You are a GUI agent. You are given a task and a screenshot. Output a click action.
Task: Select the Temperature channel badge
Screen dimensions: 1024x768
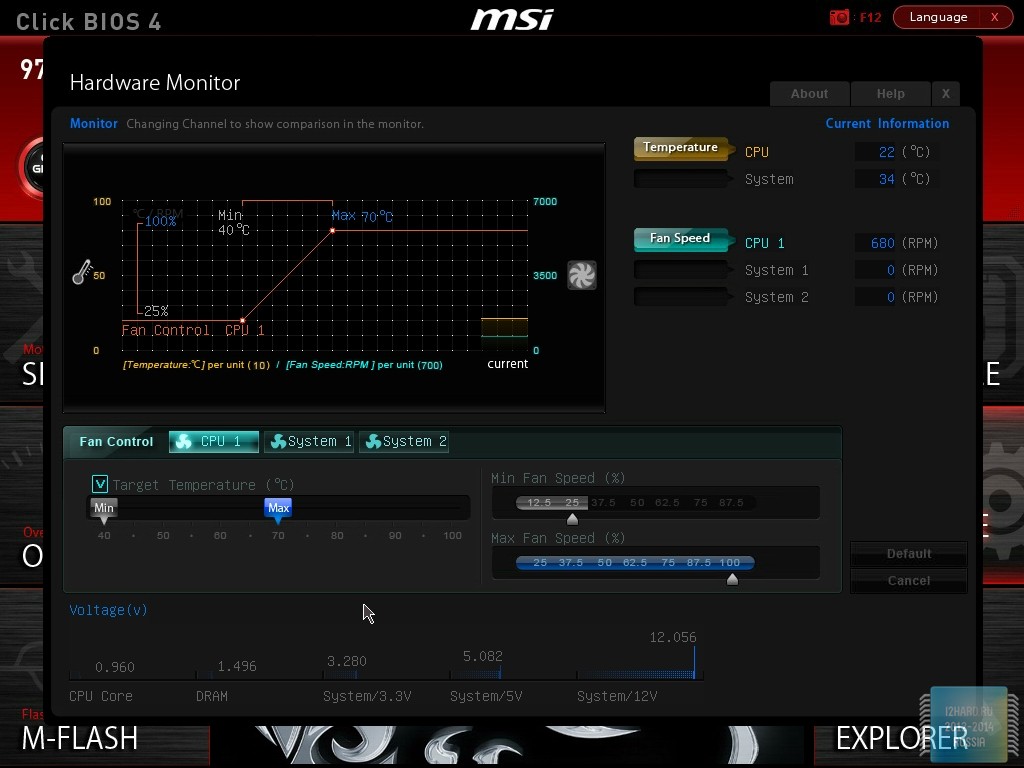[681, 148]
